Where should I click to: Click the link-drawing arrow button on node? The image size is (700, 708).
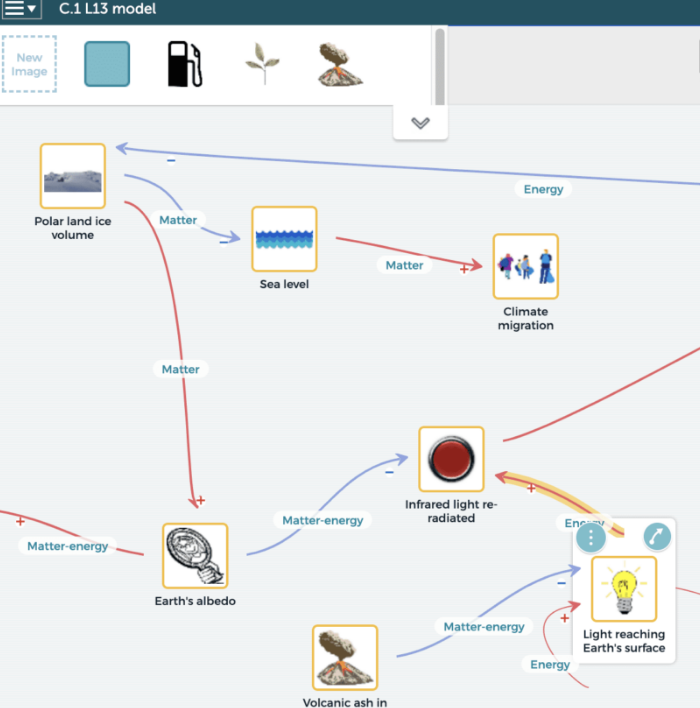tap(657, 537)
